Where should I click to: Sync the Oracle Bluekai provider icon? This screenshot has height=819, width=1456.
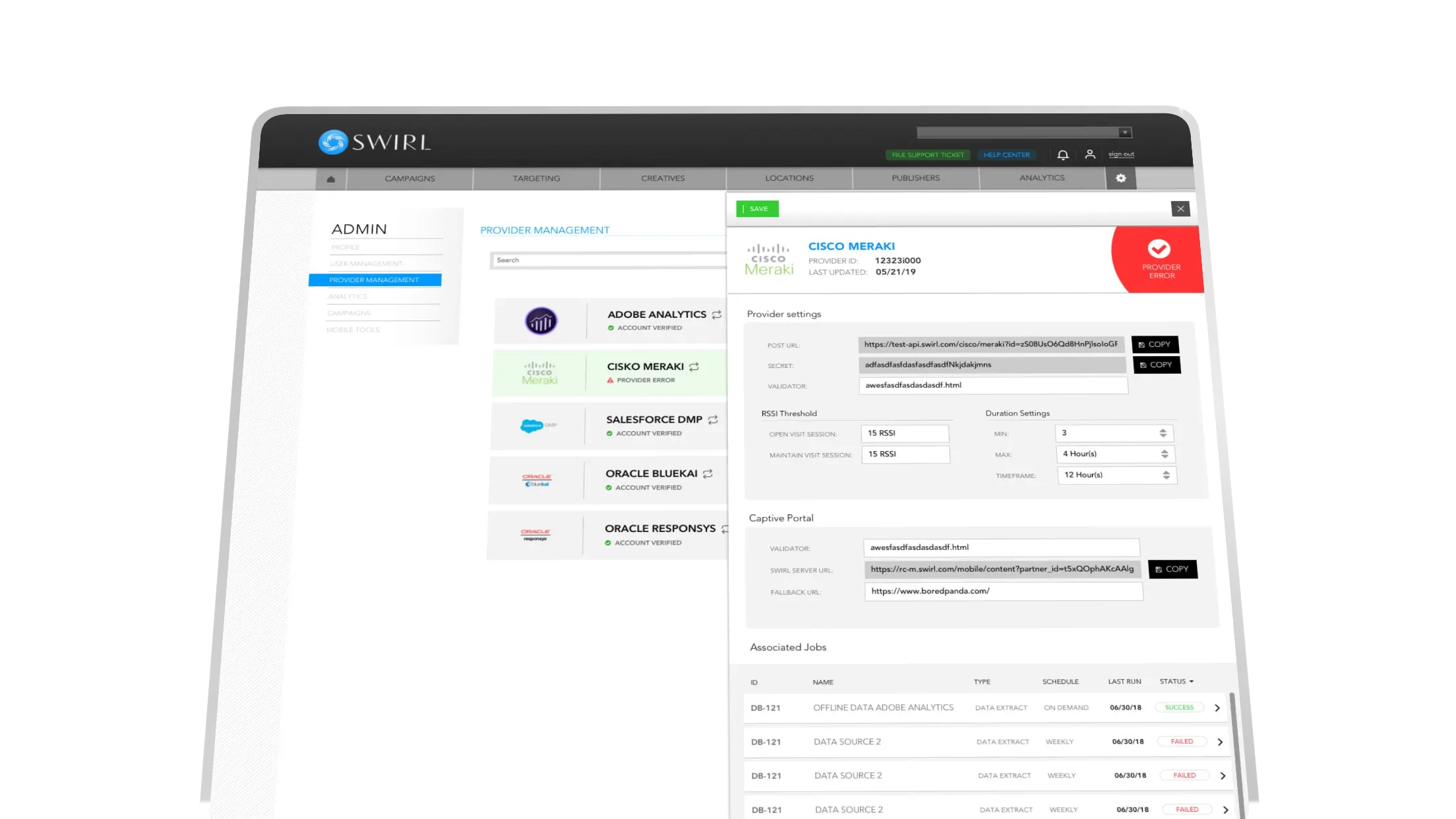(x=708, y=473)
